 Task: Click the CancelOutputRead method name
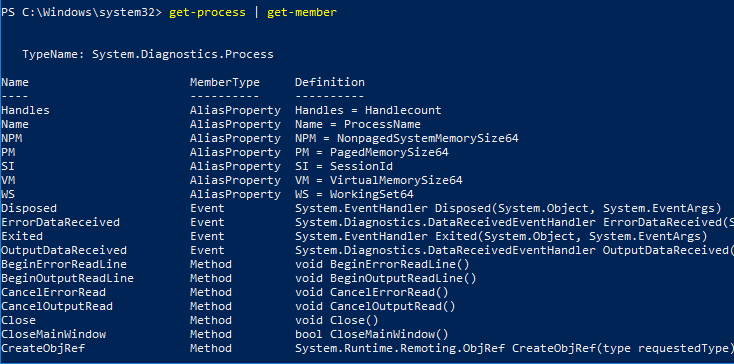pos(57,306)
